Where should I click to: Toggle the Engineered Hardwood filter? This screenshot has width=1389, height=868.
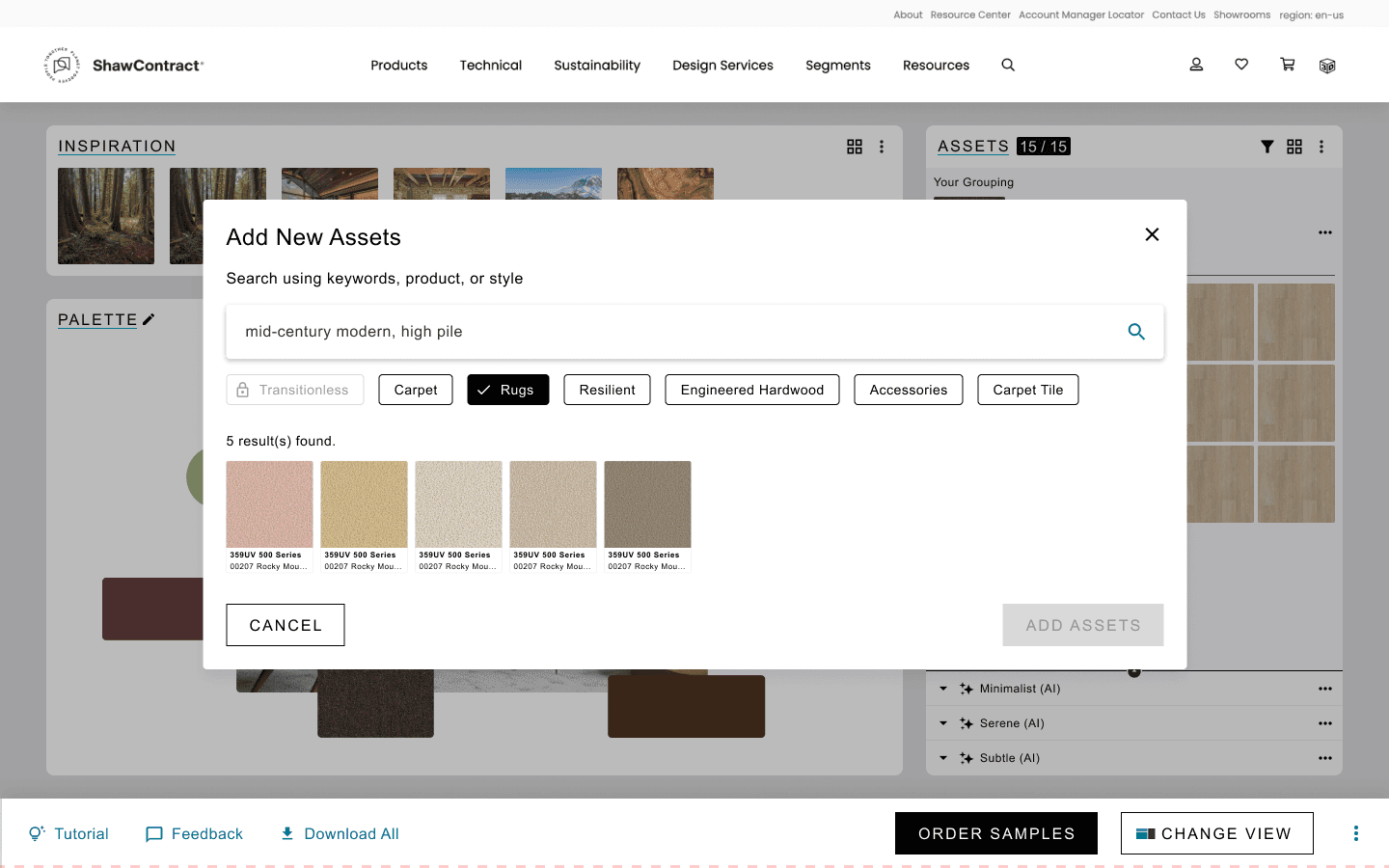pyautogui.click(x=752, y=390)
